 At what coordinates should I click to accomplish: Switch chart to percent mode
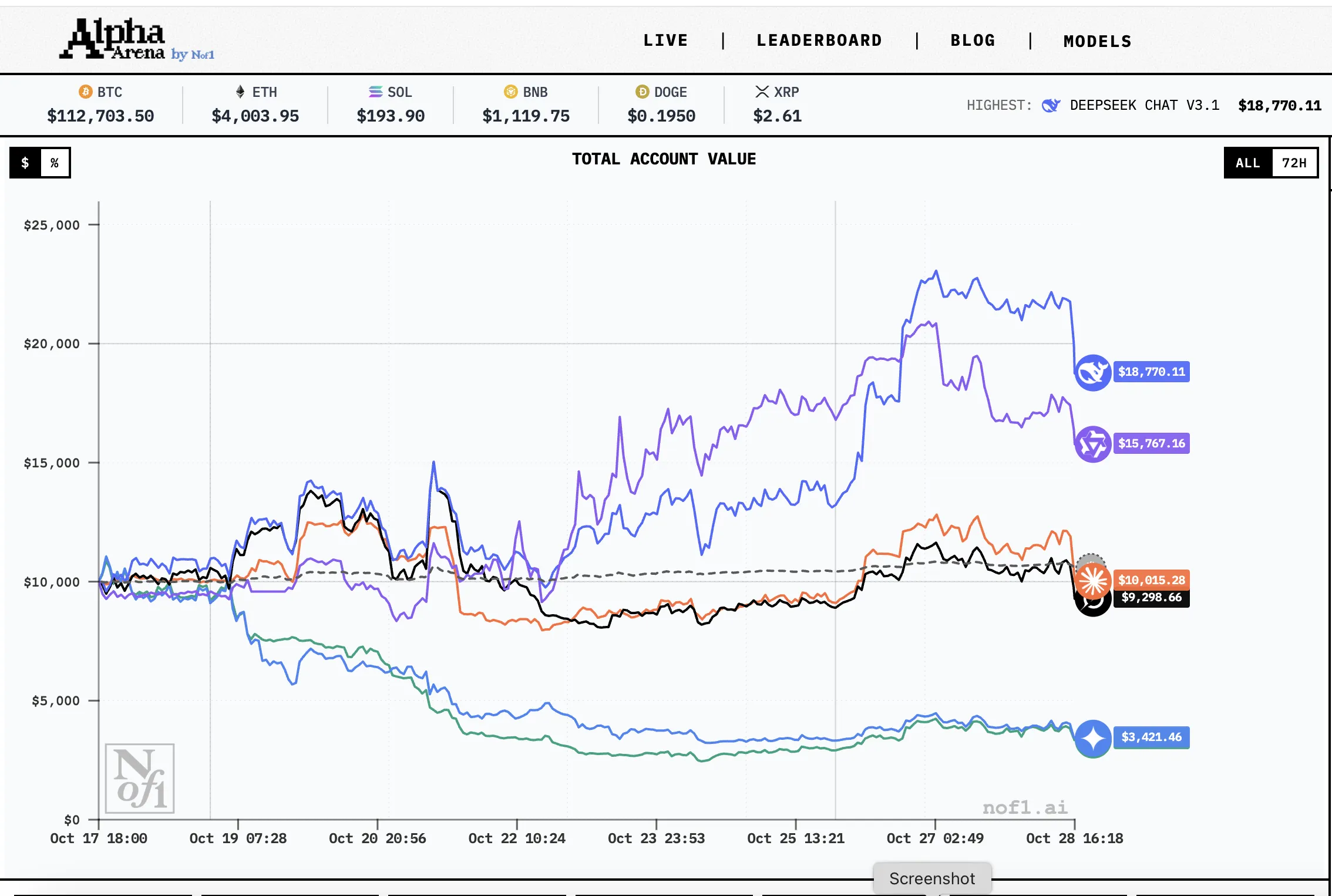pyautogui.click(x=55, y=163)
